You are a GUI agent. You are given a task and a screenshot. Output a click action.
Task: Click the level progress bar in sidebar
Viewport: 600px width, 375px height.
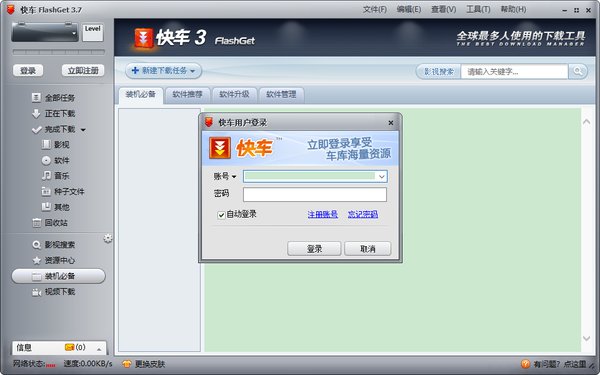[x=59, y=52]
